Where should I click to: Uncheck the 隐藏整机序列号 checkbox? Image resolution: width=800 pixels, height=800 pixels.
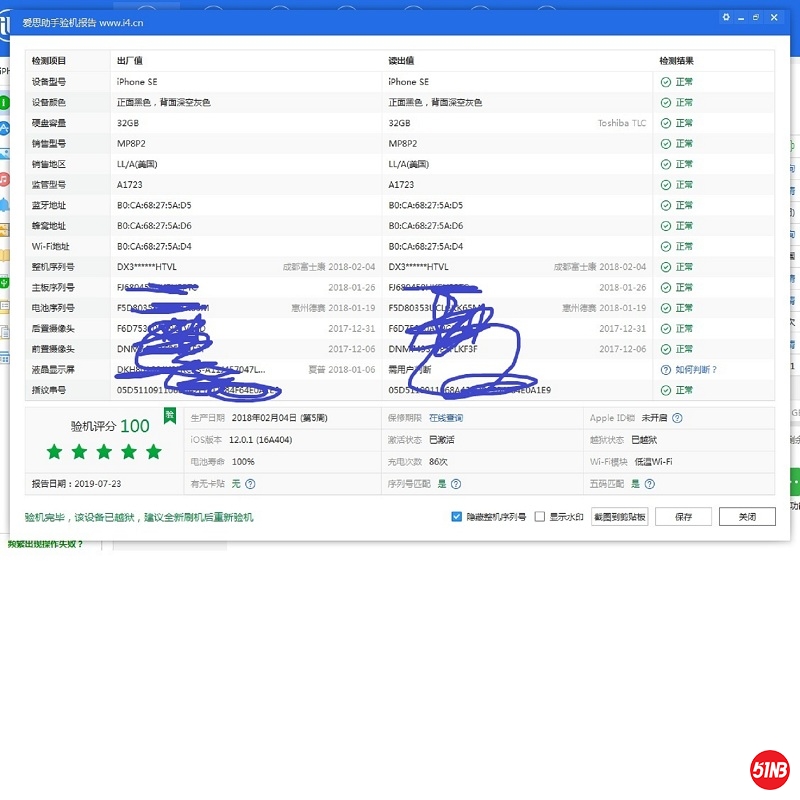click(456, 517)
